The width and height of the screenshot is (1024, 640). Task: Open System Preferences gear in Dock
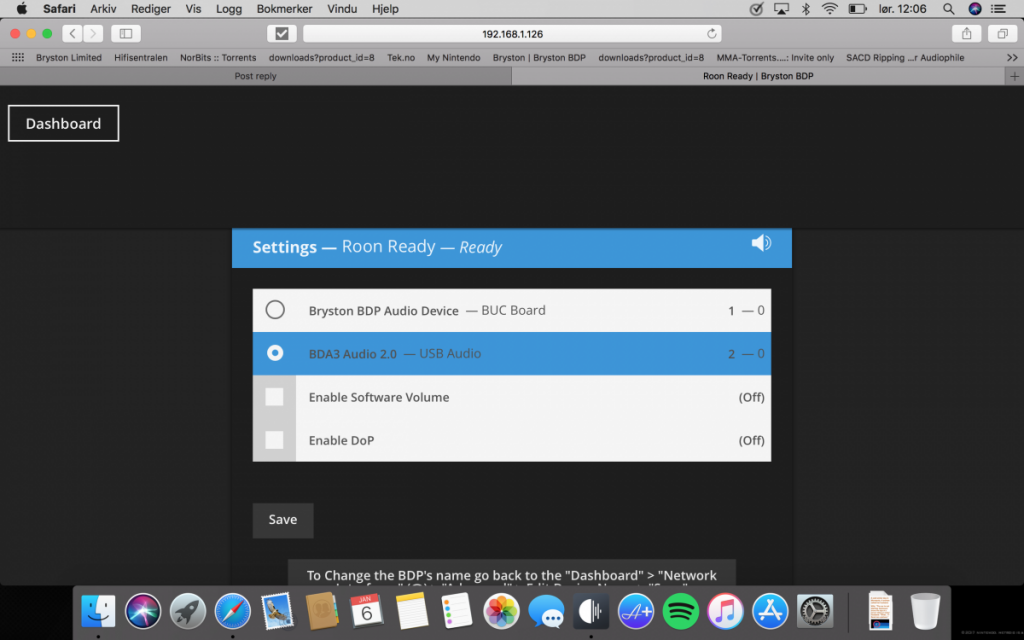pyautogui.click(x=814, y=611)
